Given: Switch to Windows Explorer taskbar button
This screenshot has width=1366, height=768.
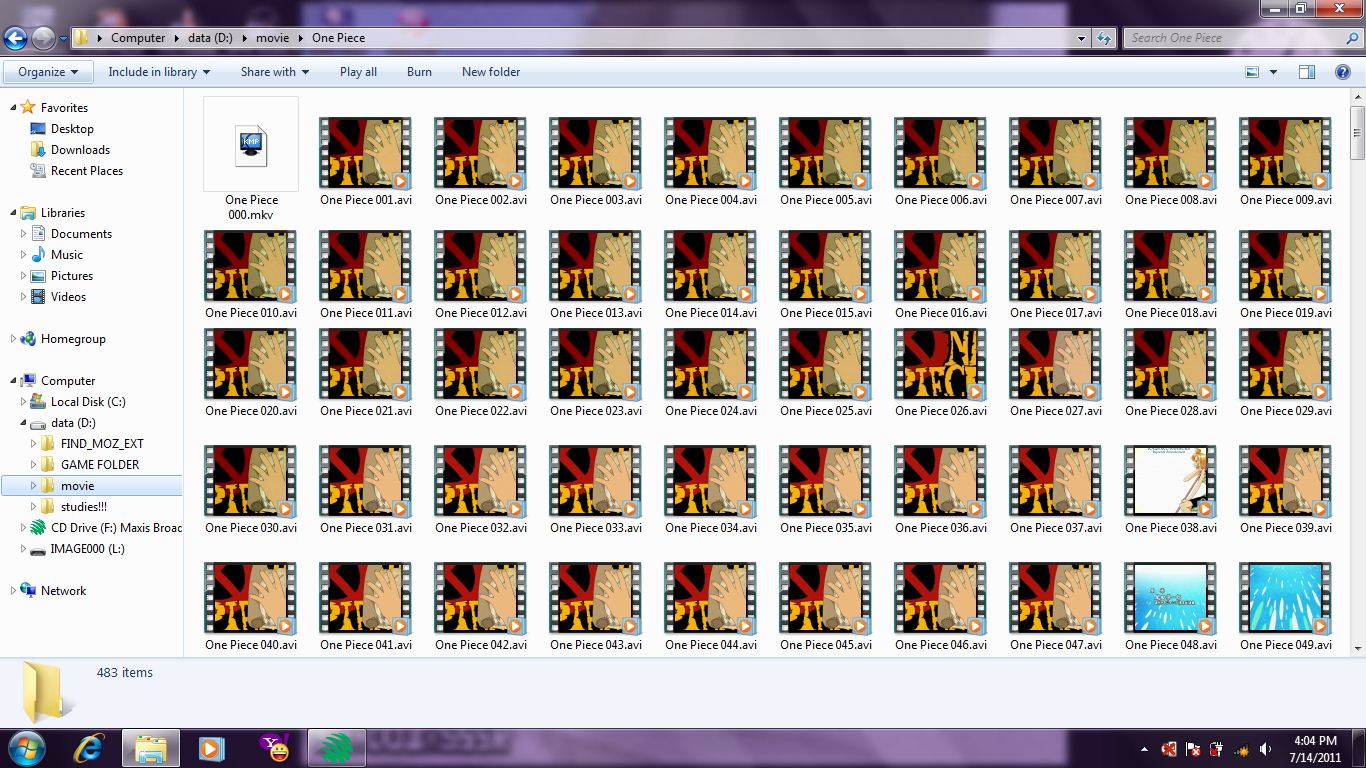Looking at the screenshot, I should click(151, 748).
